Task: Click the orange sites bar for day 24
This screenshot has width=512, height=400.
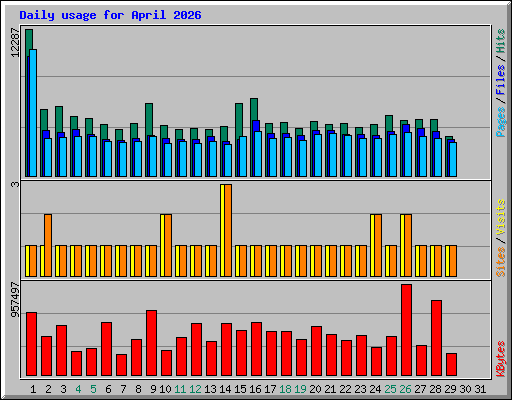Action: point(378,245)
